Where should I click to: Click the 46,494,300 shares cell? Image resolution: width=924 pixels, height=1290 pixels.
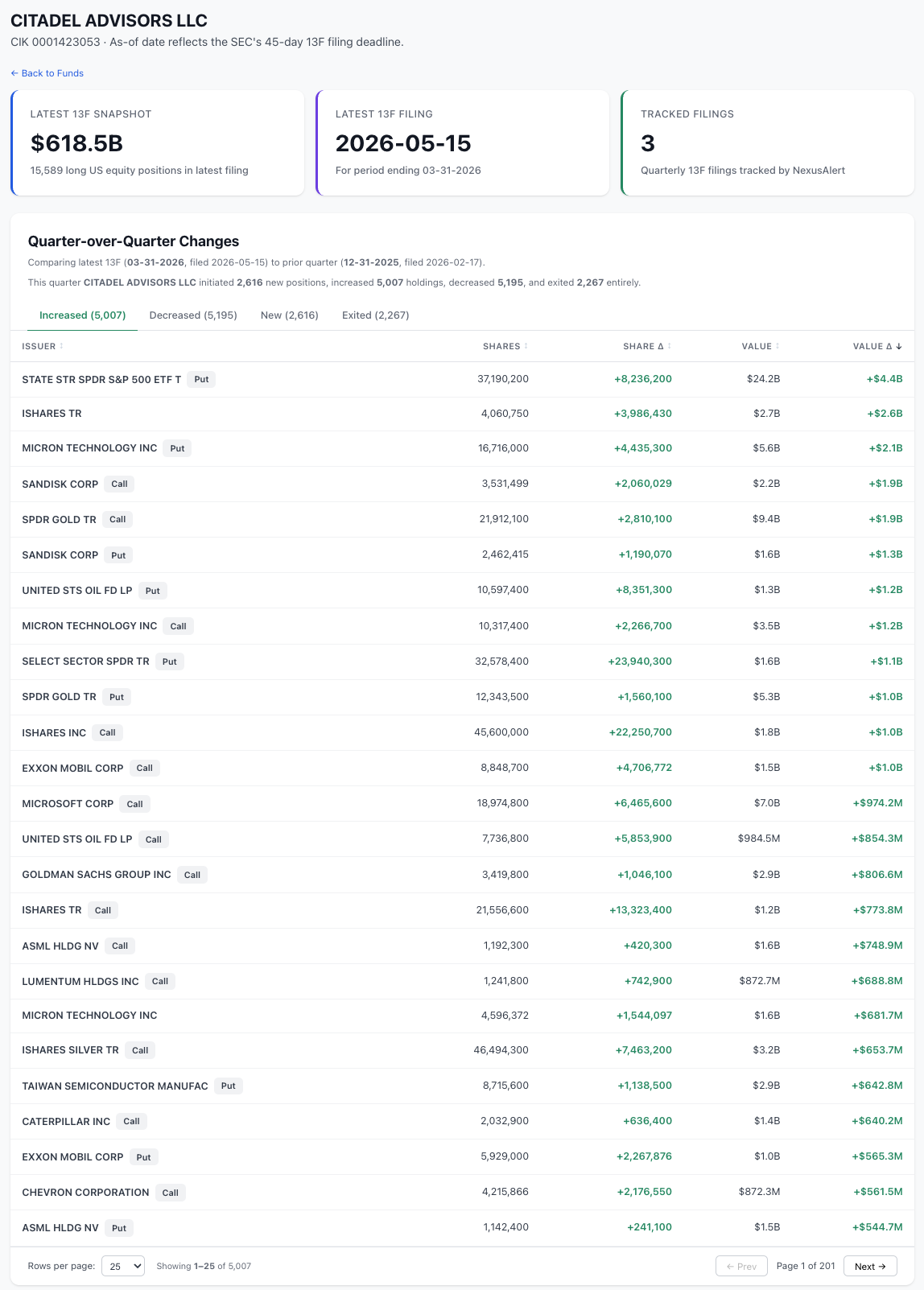pos(501,1049)
